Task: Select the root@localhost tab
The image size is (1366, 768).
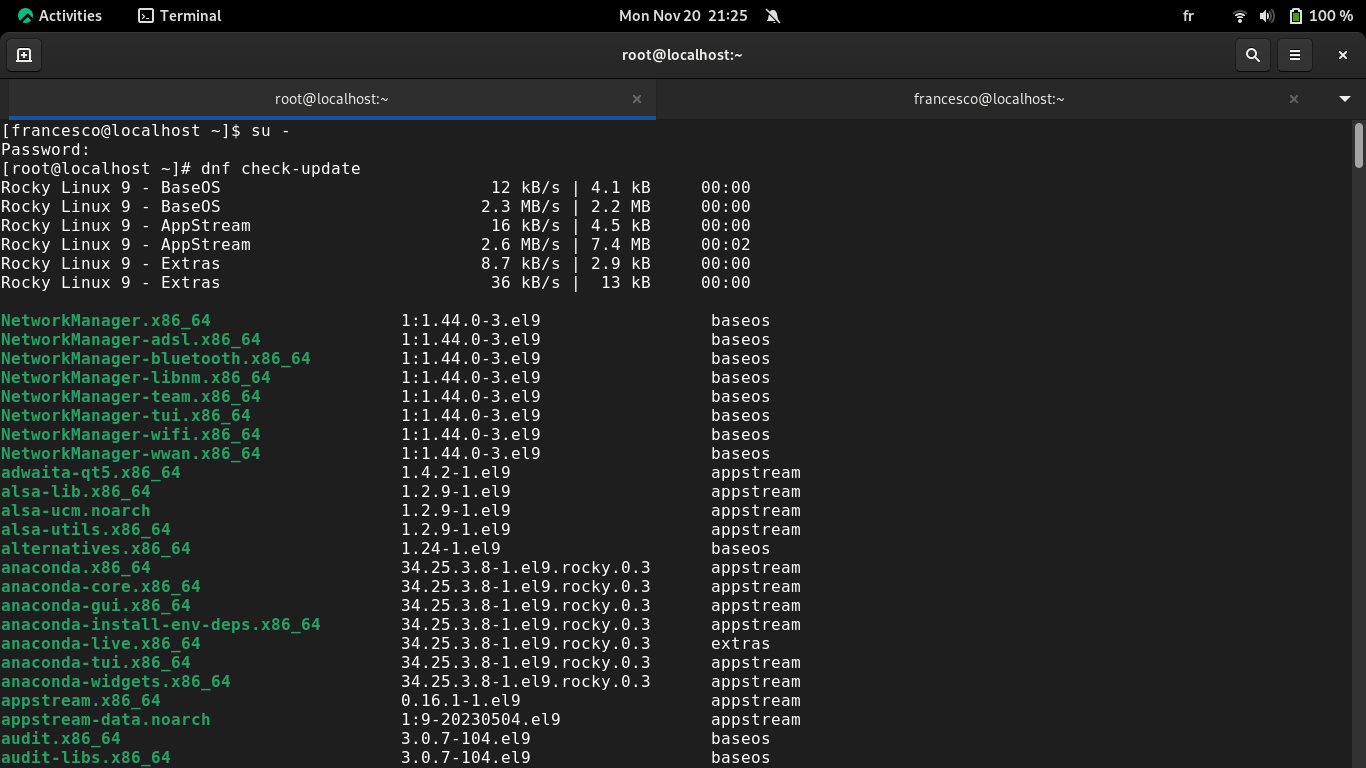Action: pos(331,99)
